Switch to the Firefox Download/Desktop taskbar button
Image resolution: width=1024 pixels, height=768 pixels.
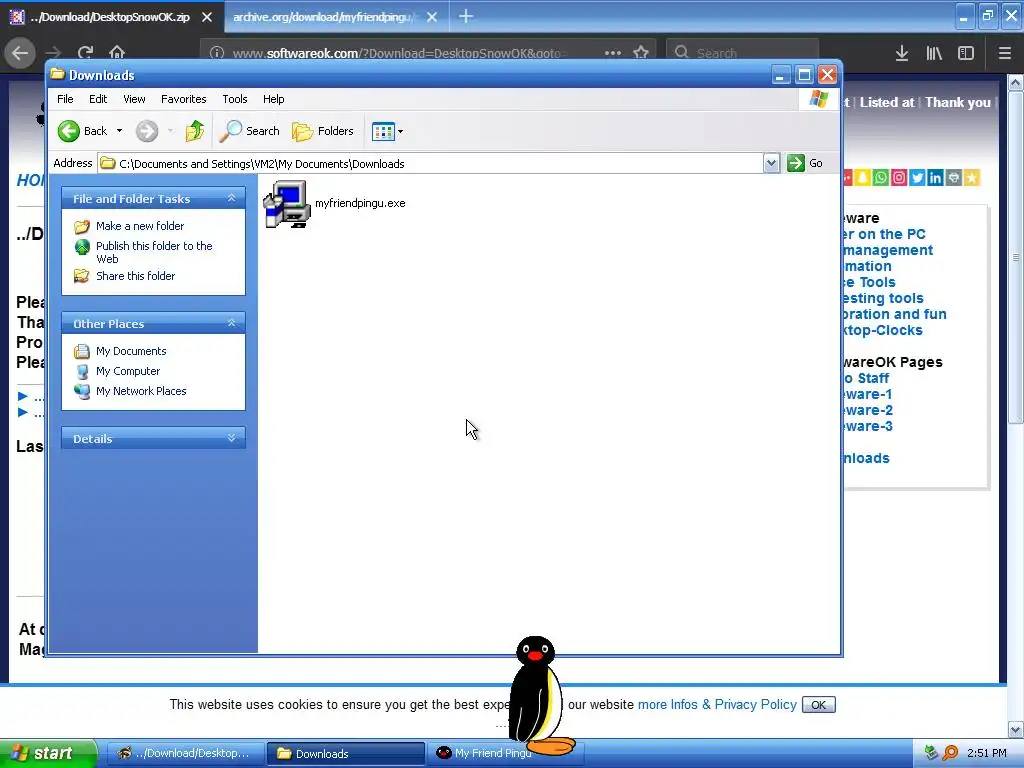tap(185, 753)
